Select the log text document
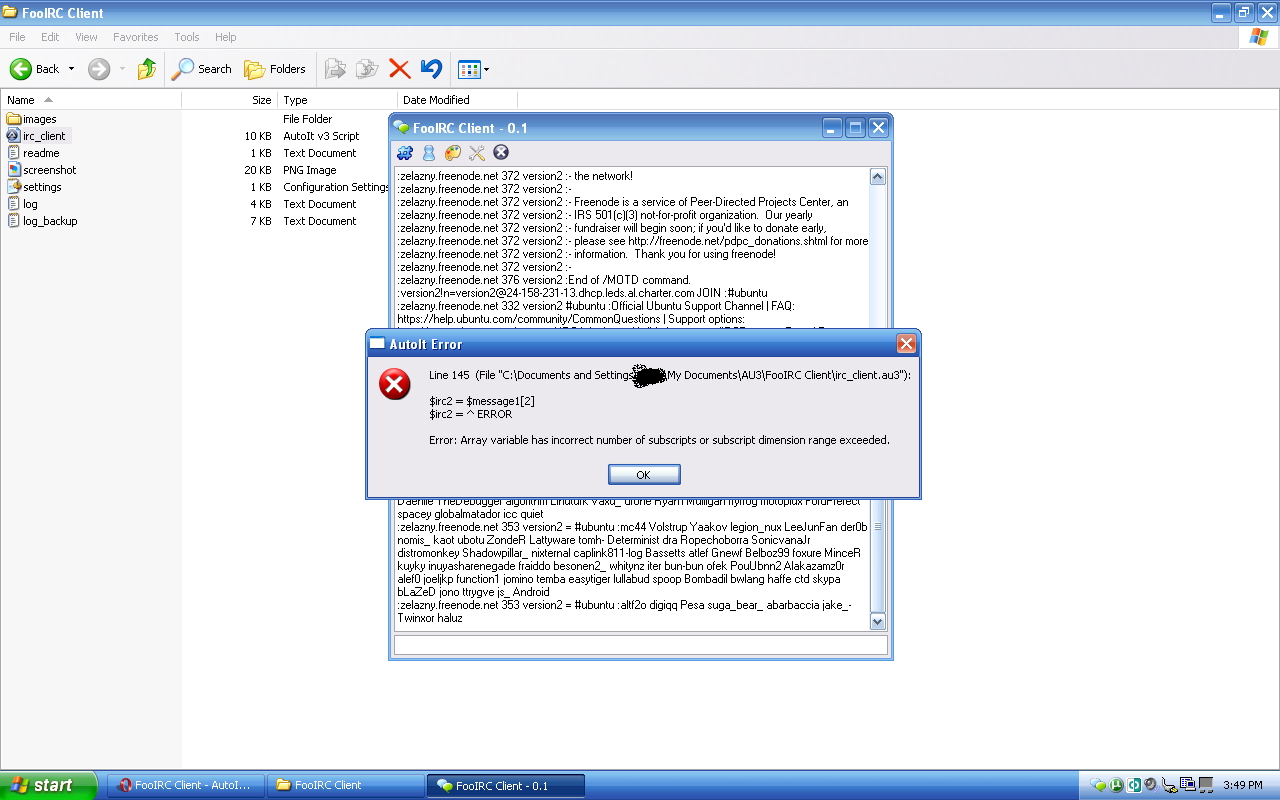 pos(22,204)
